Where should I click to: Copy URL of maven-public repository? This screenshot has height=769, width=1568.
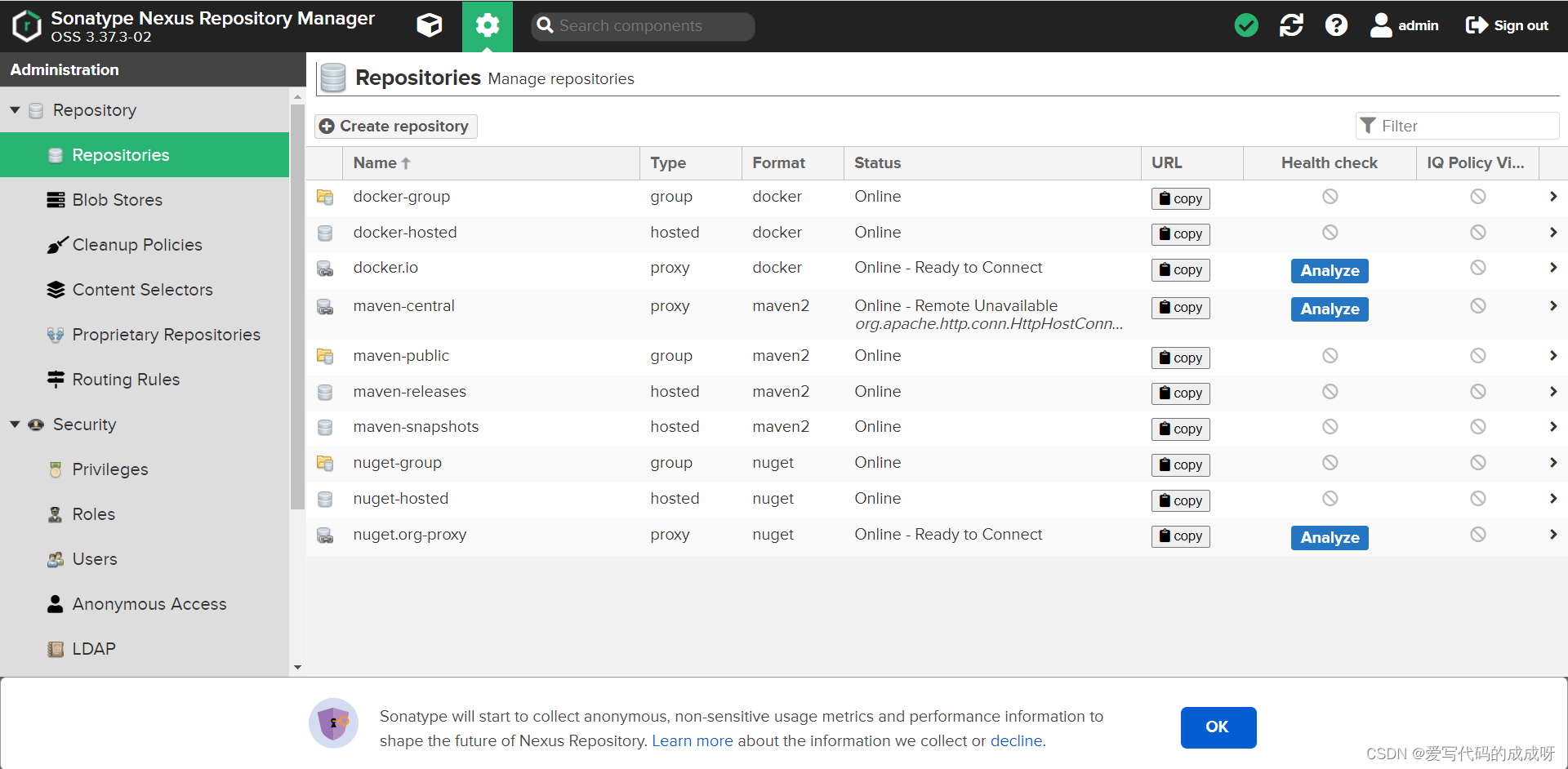[1180, 358]
